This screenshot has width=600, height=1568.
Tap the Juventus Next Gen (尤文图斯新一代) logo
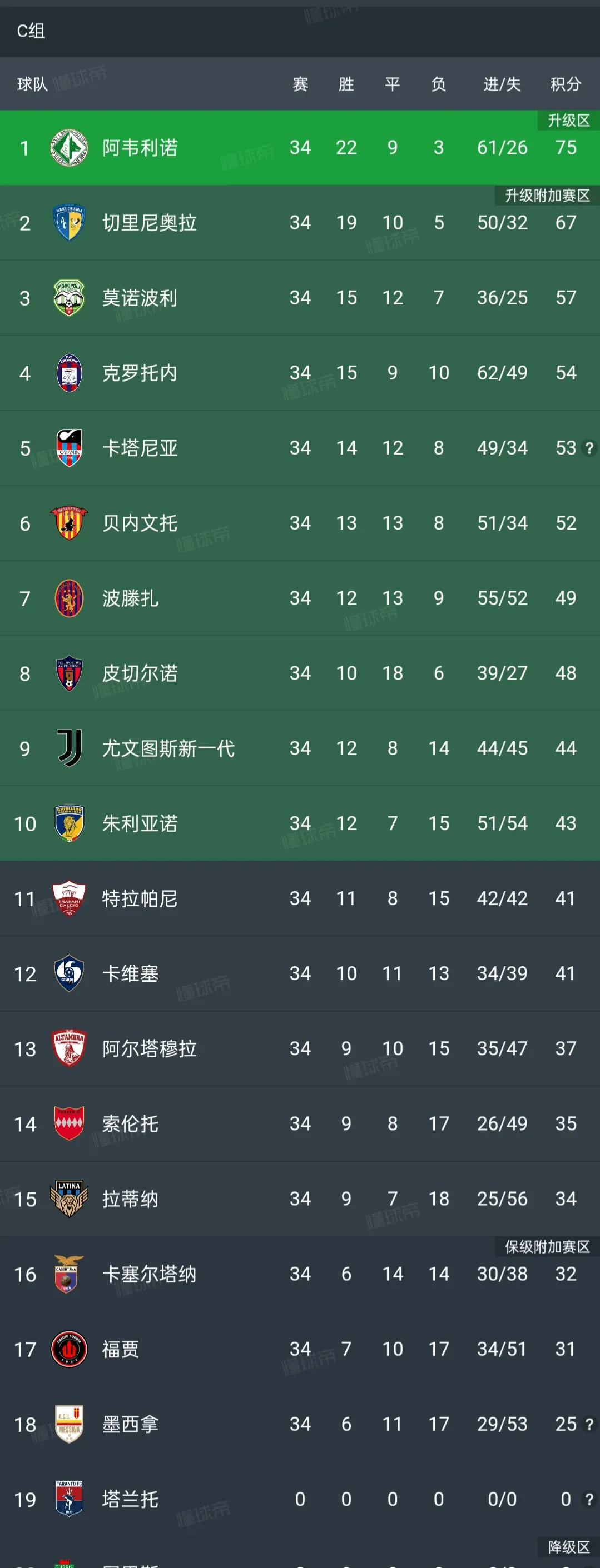(x=69, y=748)
